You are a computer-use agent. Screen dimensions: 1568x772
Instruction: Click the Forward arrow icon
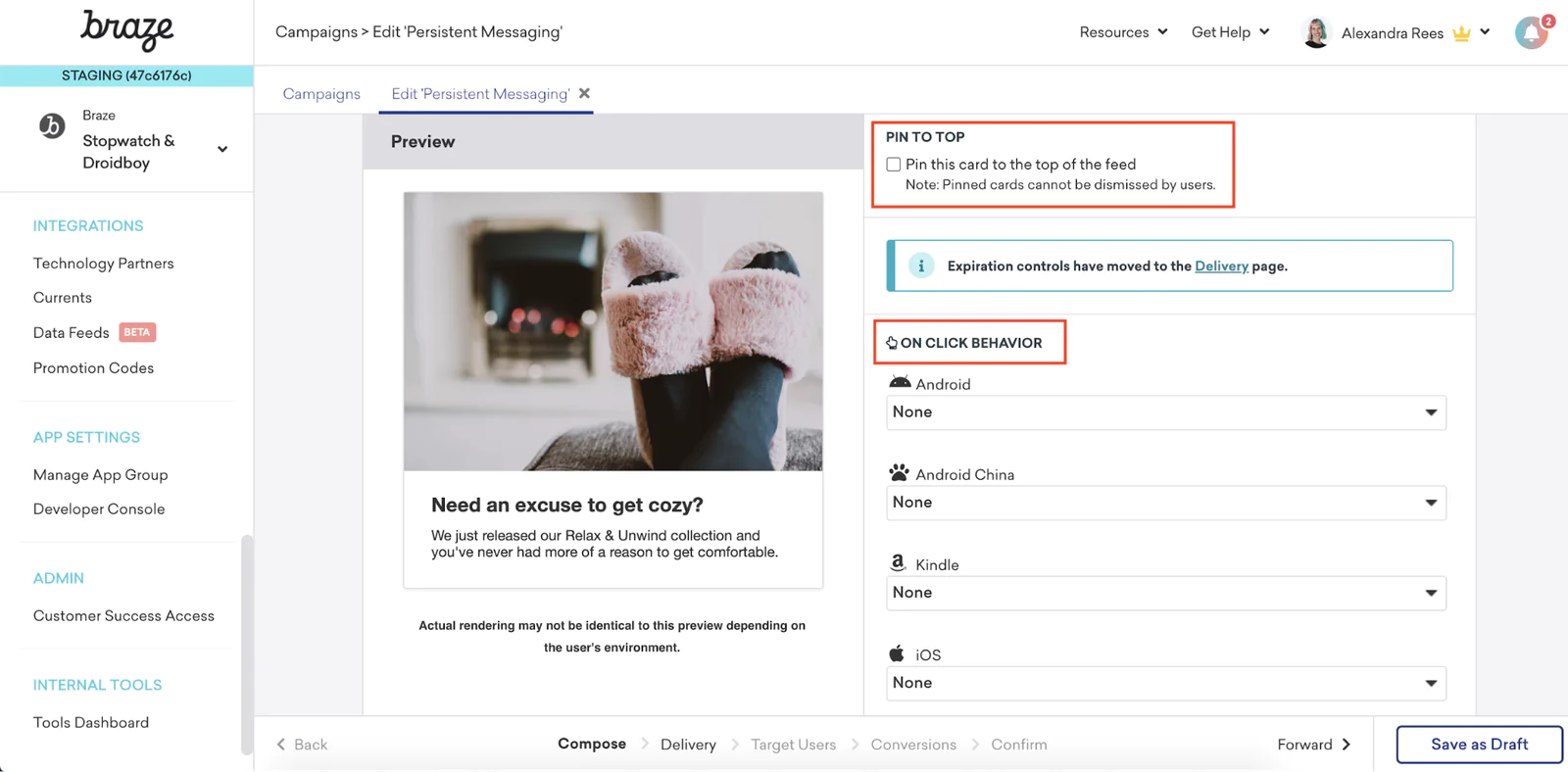1347,745
